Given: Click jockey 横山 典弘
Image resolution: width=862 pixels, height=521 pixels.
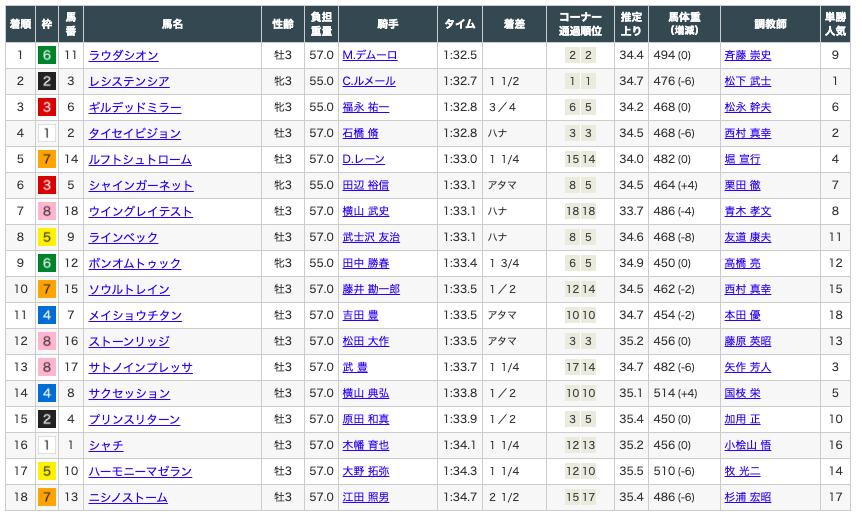Looking at the screenshot, I should (366, 393).
